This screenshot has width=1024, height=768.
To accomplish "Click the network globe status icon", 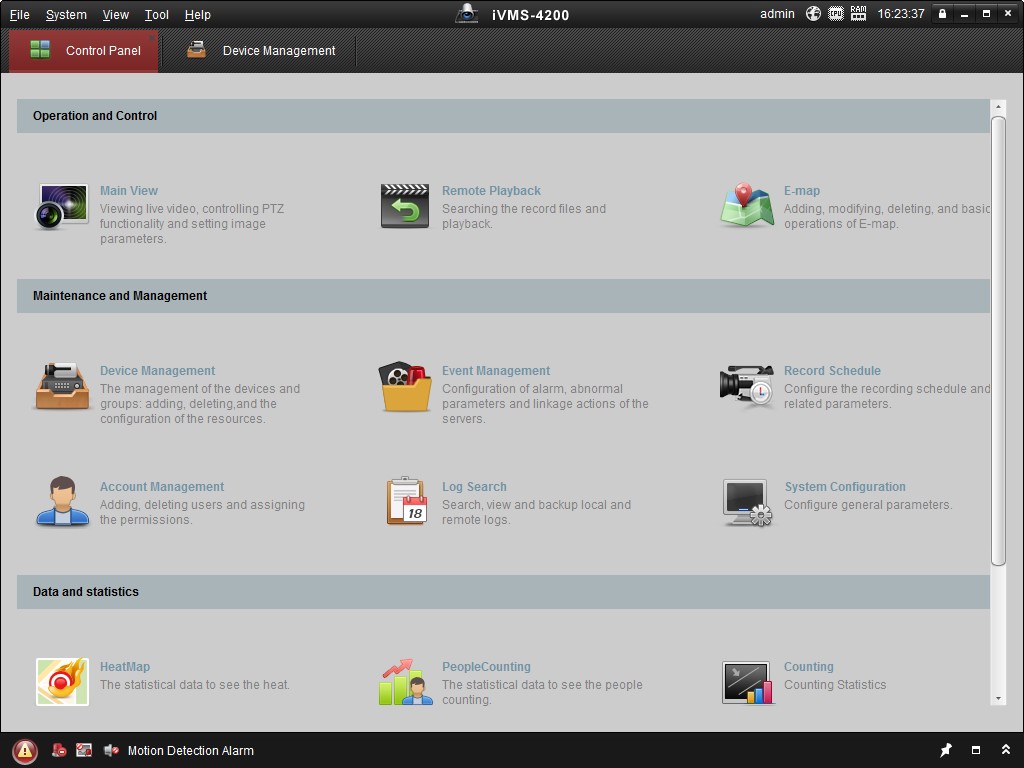I will point(813,14).
